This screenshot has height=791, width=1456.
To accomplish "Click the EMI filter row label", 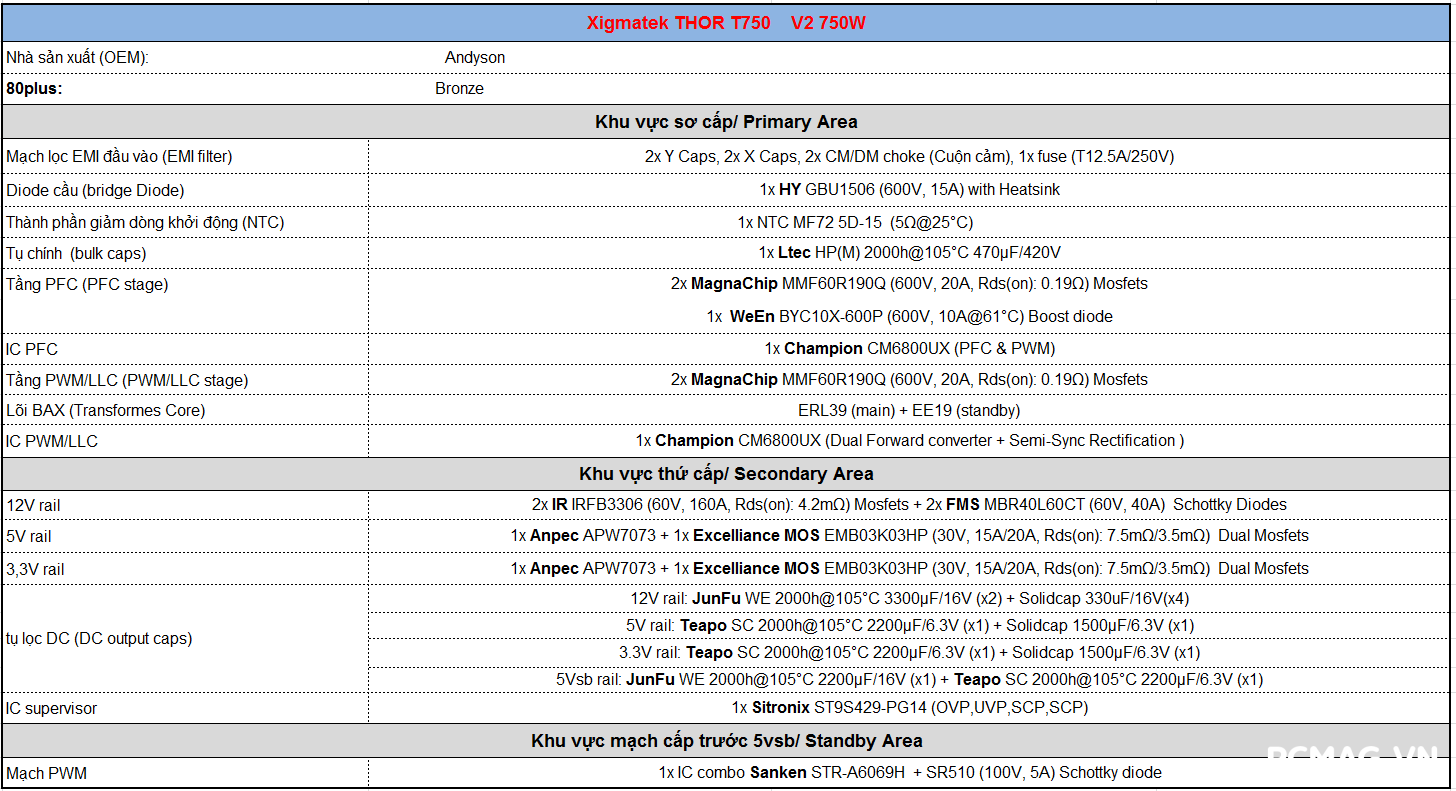I will 119,157.
